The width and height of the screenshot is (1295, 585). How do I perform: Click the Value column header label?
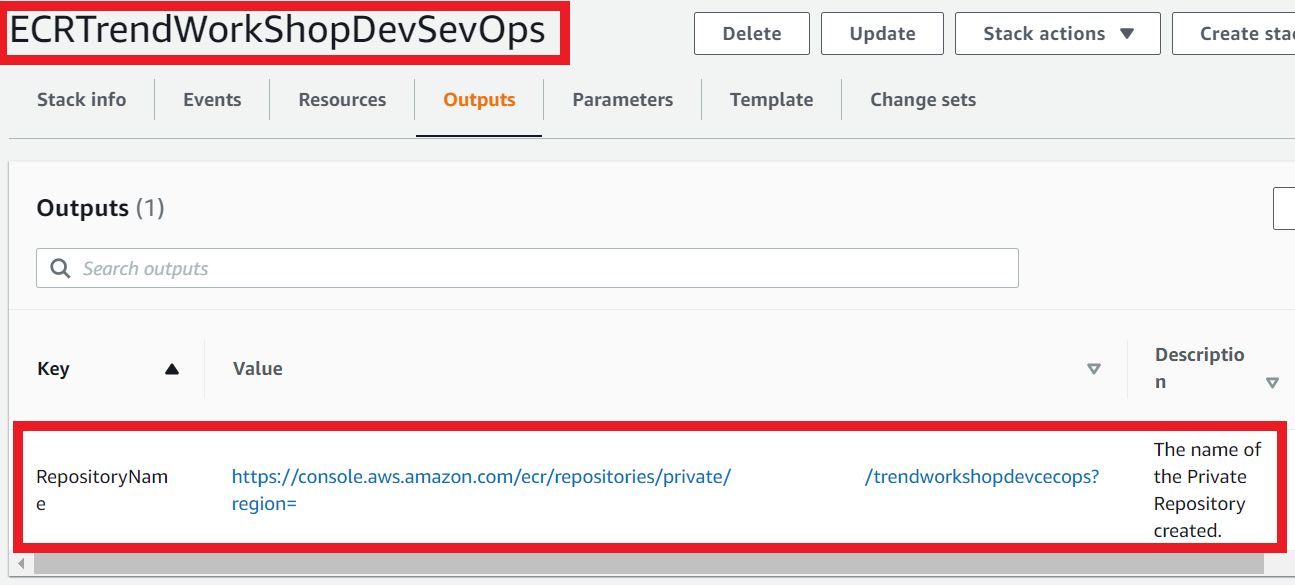(258, 369)
